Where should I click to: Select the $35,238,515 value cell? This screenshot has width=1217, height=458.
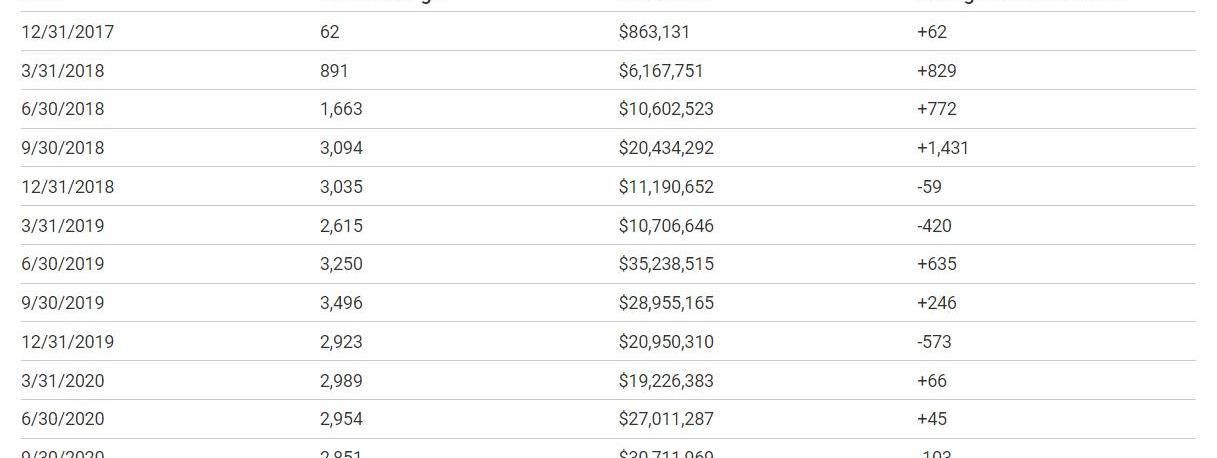click(x=666, y=264)
